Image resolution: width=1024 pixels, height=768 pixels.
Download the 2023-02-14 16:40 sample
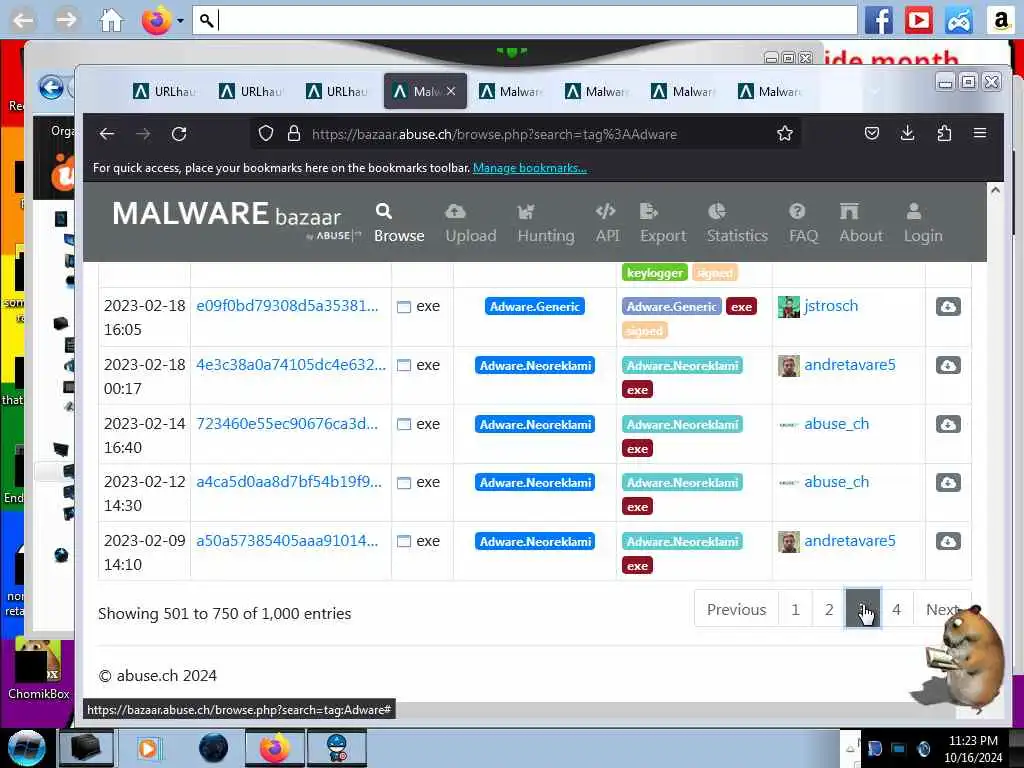(948, 424)
